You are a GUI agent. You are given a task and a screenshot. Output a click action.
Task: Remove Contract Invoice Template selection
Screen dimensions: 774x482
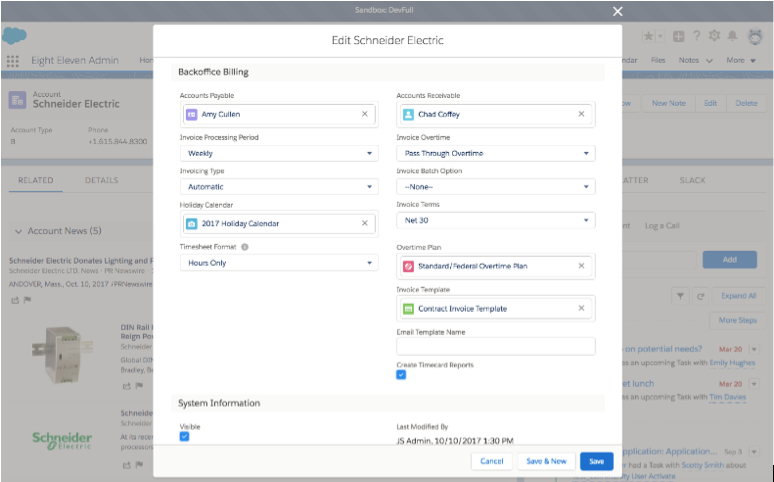point(581,308)
